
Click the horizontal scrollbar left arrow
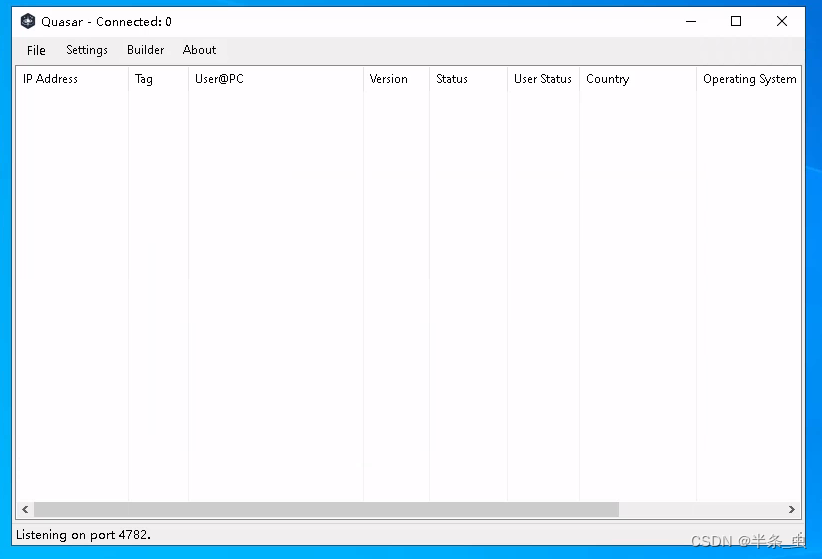click(x=25, y=509)
